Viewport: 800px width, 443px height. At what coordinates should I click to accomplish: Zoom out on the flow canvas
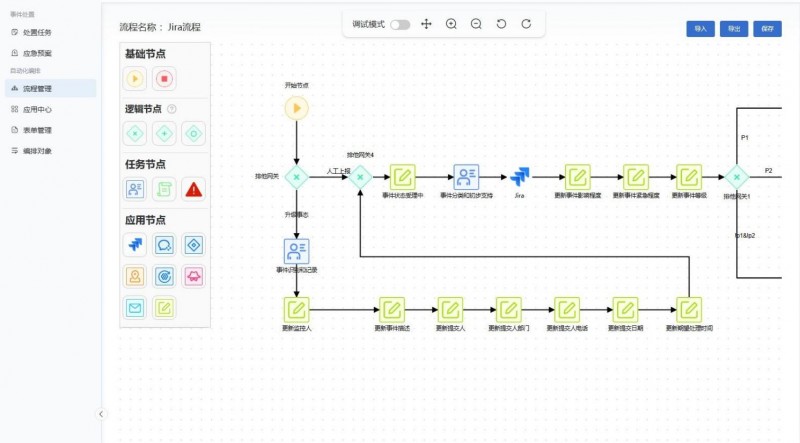point(476,24)
